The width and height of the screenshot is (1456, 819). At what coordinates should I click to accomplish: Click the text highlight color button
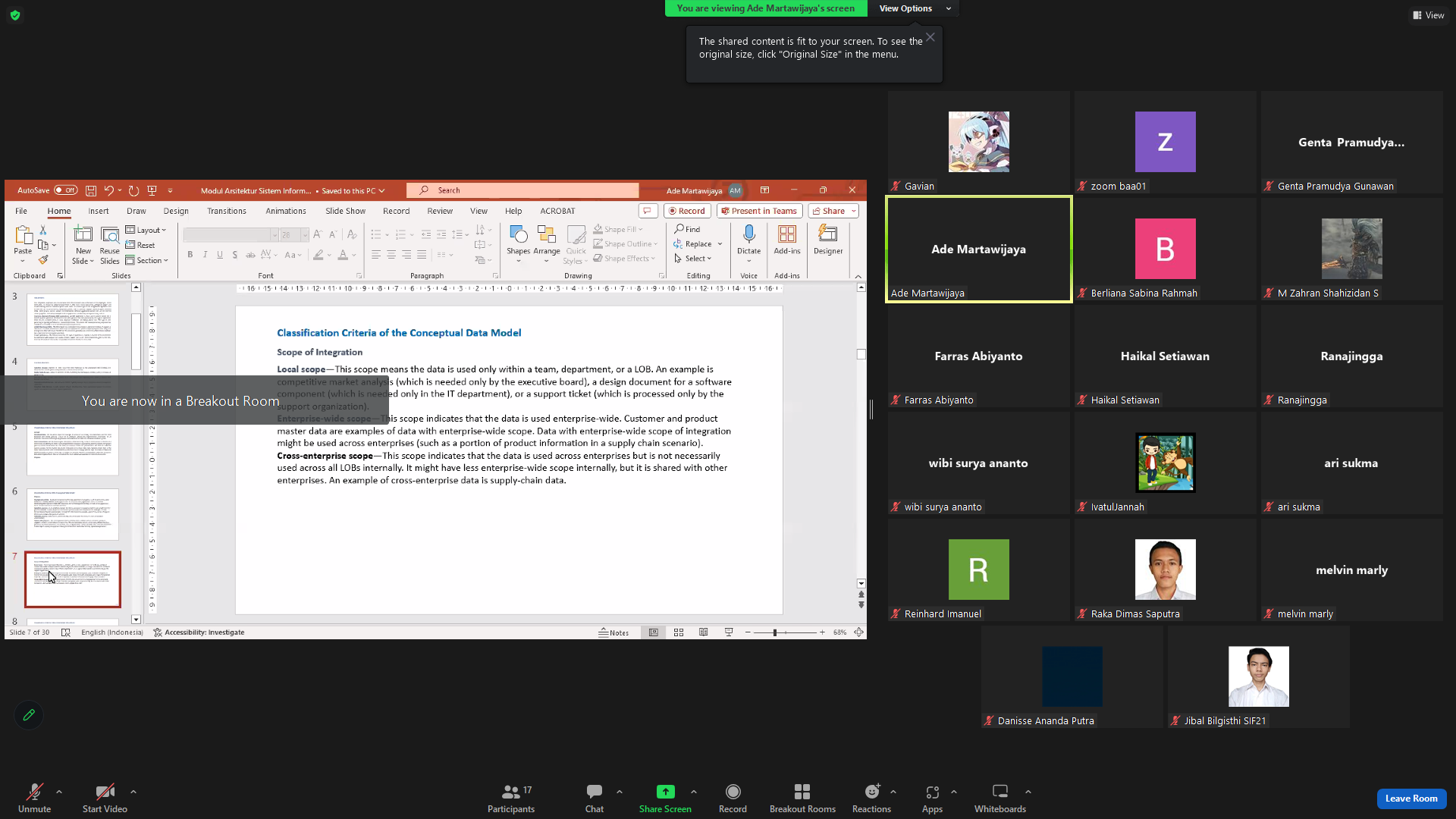coord(318,255)
